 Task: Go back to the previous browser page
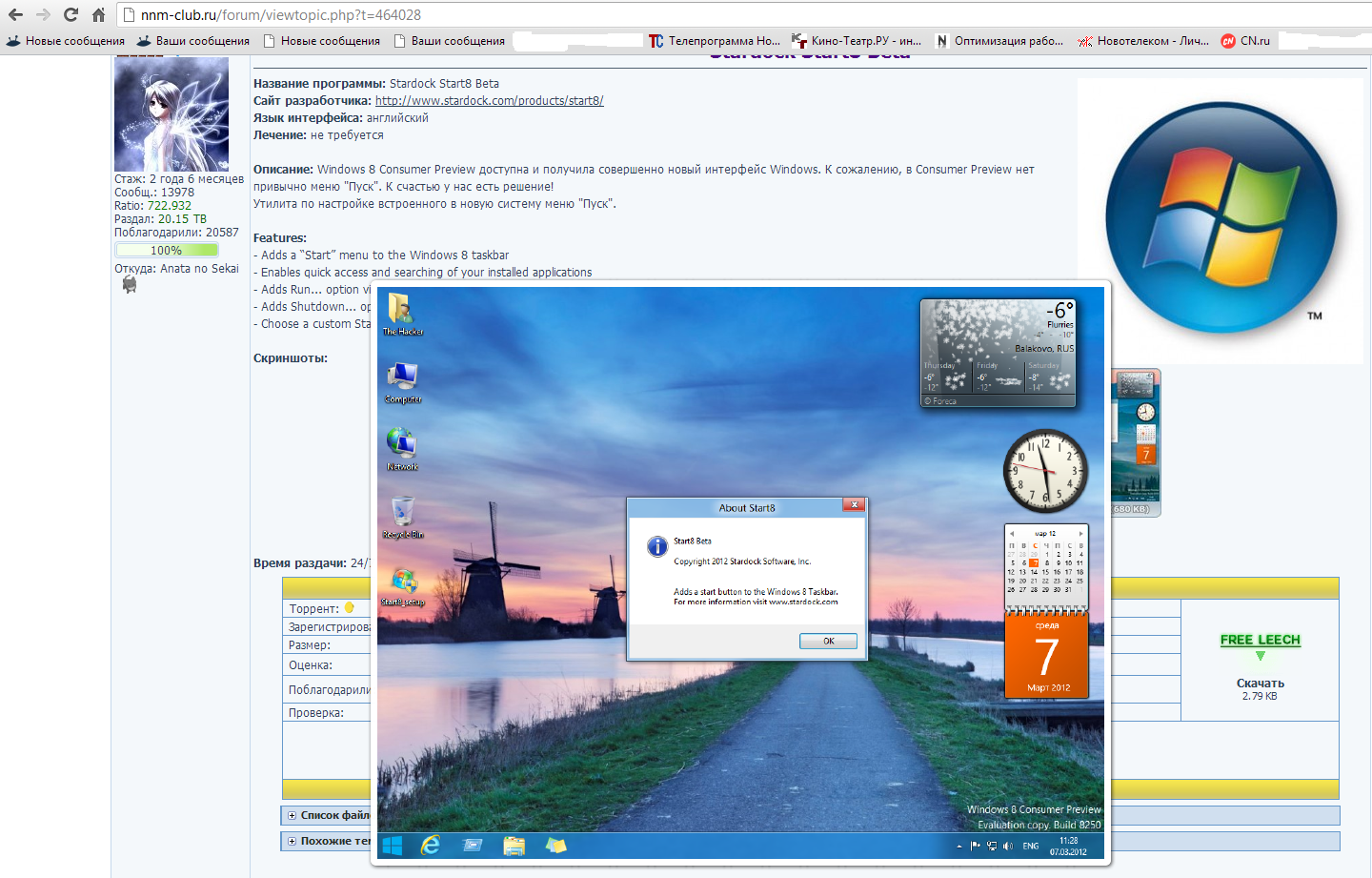15,14
